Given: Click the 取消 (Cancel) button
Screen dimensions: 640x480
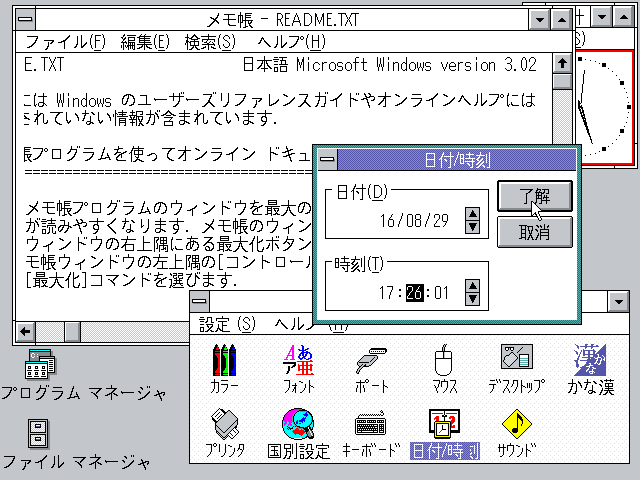Looking at the screenshot, I should (x=535, y=232).
